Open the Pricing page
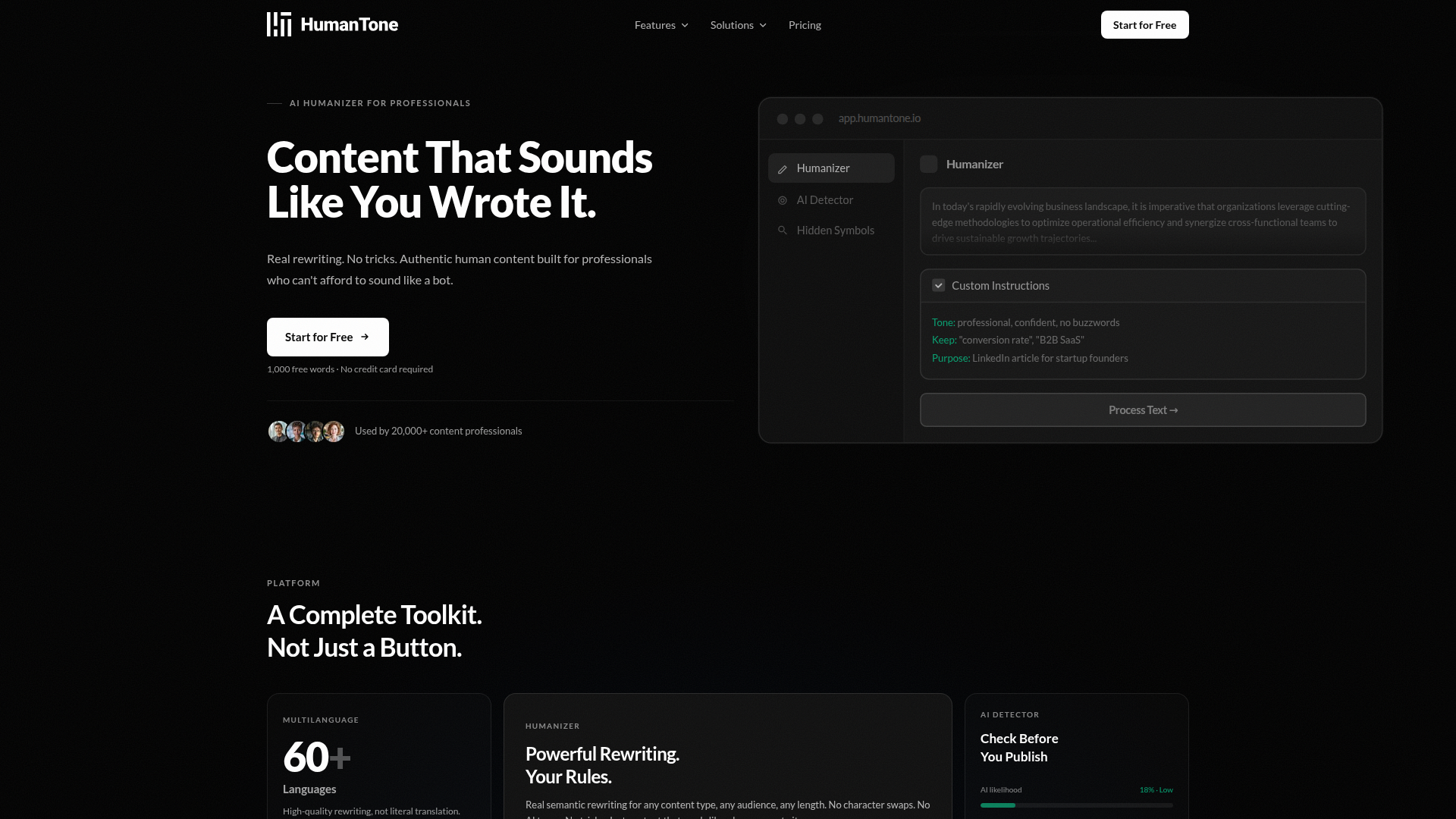 pyautogui.click(x=805, y=25)
